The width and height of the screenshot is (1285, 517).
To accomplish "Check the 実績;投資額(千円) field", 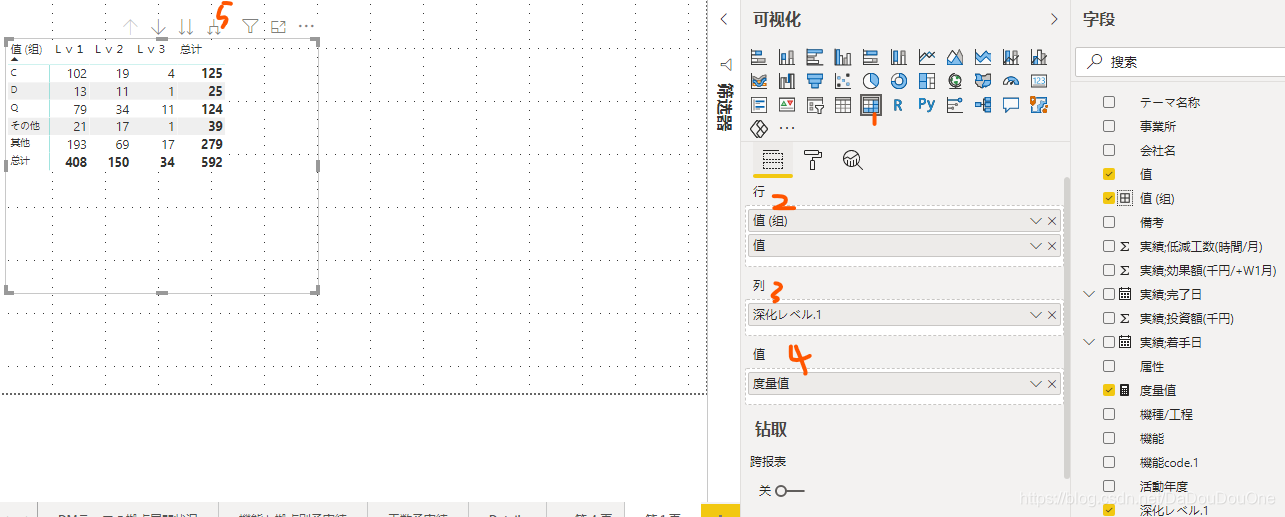I will click(1109, 318).
